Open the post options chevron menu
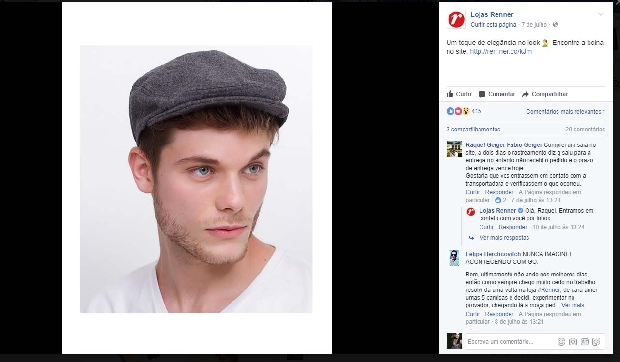This screenshot has width=620, height=362. click(x=601, y=14)
